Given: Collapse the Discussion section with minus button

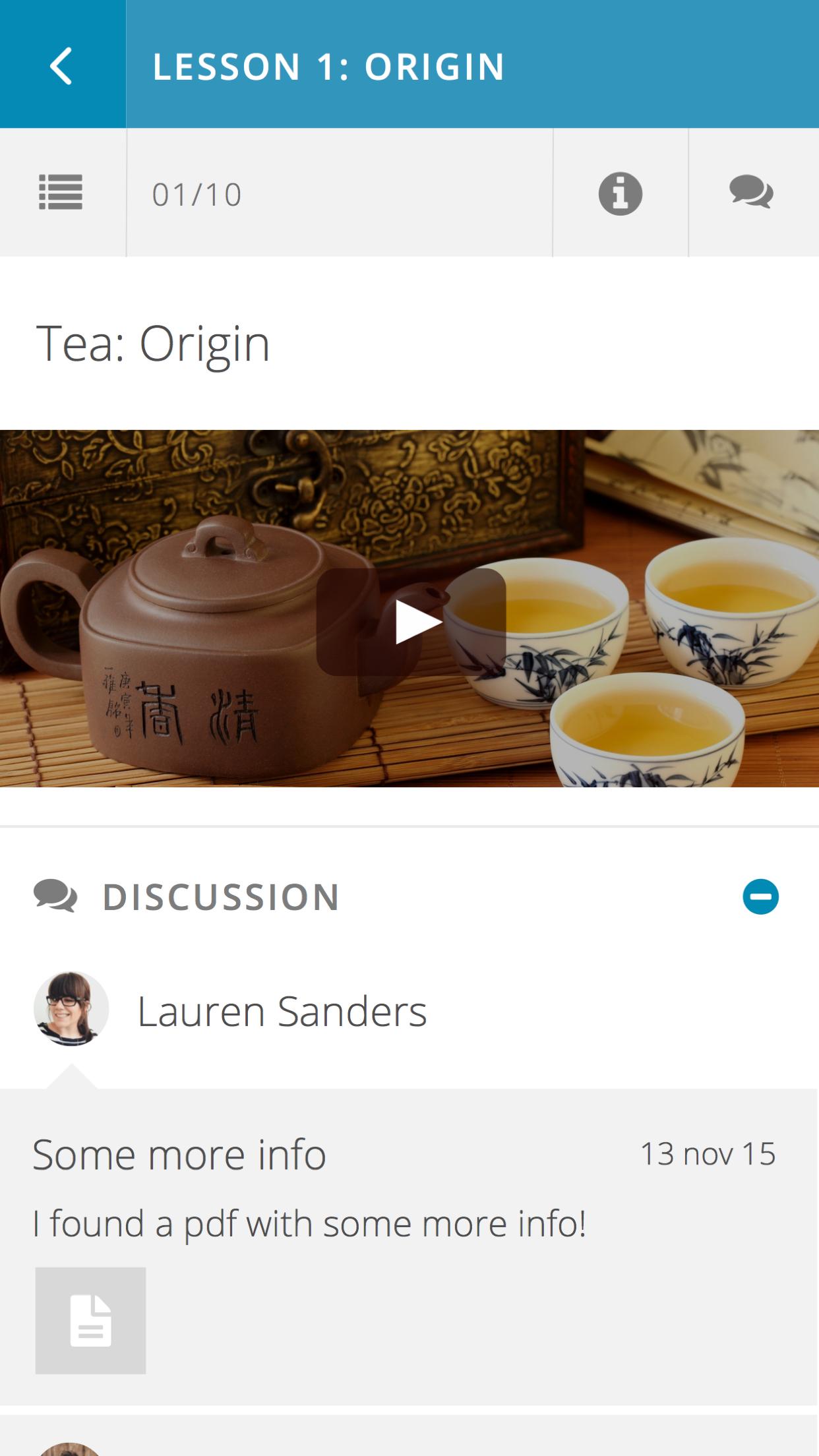Looking at the screenshot, I should point(760,897).
